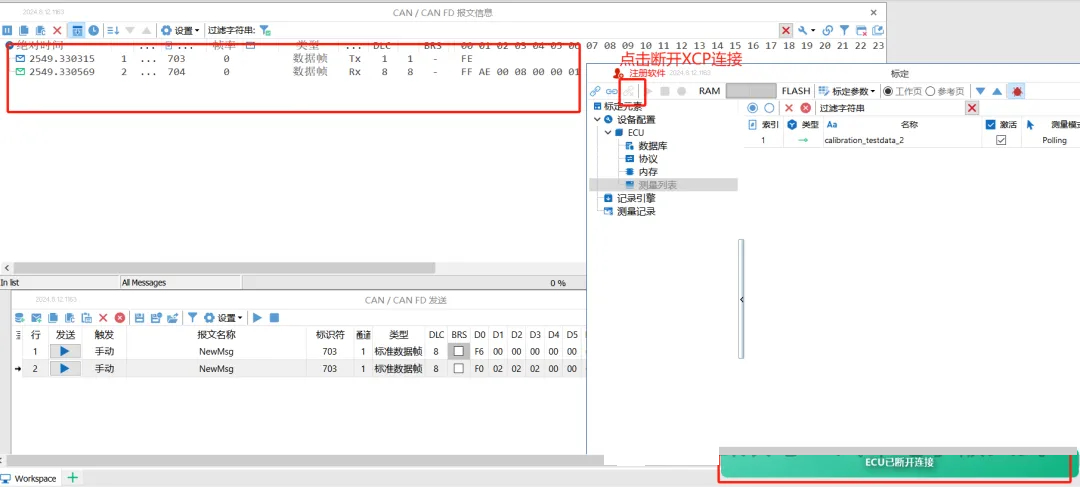The height and width of the screenshot is (487, 1080).
Task: Open the 设置 dropdown in message trace toolbar
Action: click(180, 30)
